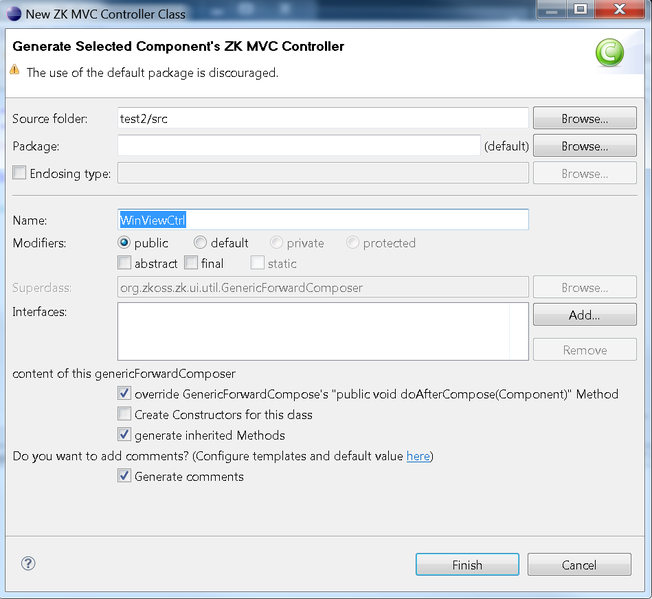
Task: Toggle the final modifier checkbox
Action: (191, 264)
